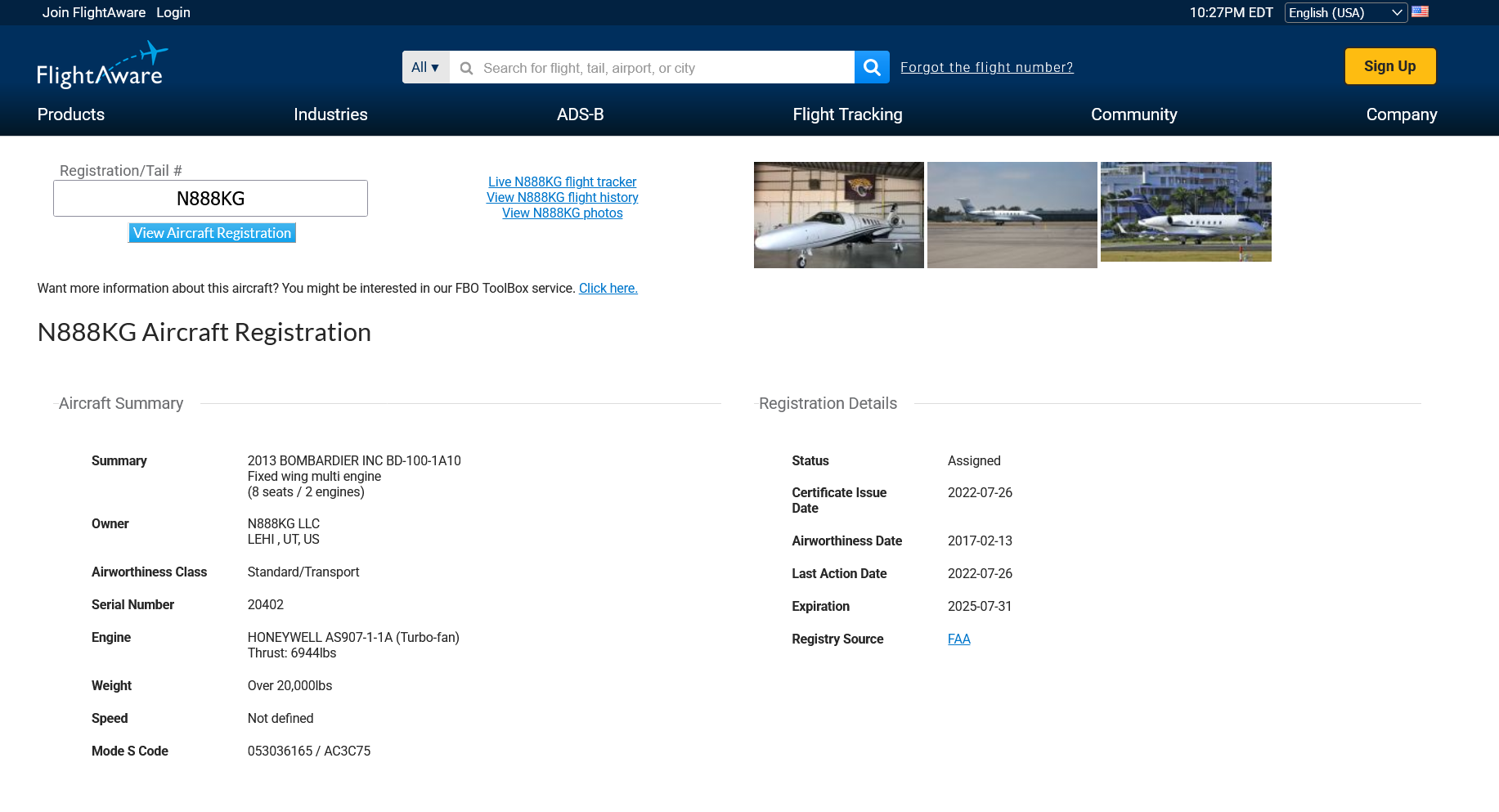This screenshot has width=1499, height=812.
Task: Click the airworthiness date 2017-02-13
Action: [980, 541]
